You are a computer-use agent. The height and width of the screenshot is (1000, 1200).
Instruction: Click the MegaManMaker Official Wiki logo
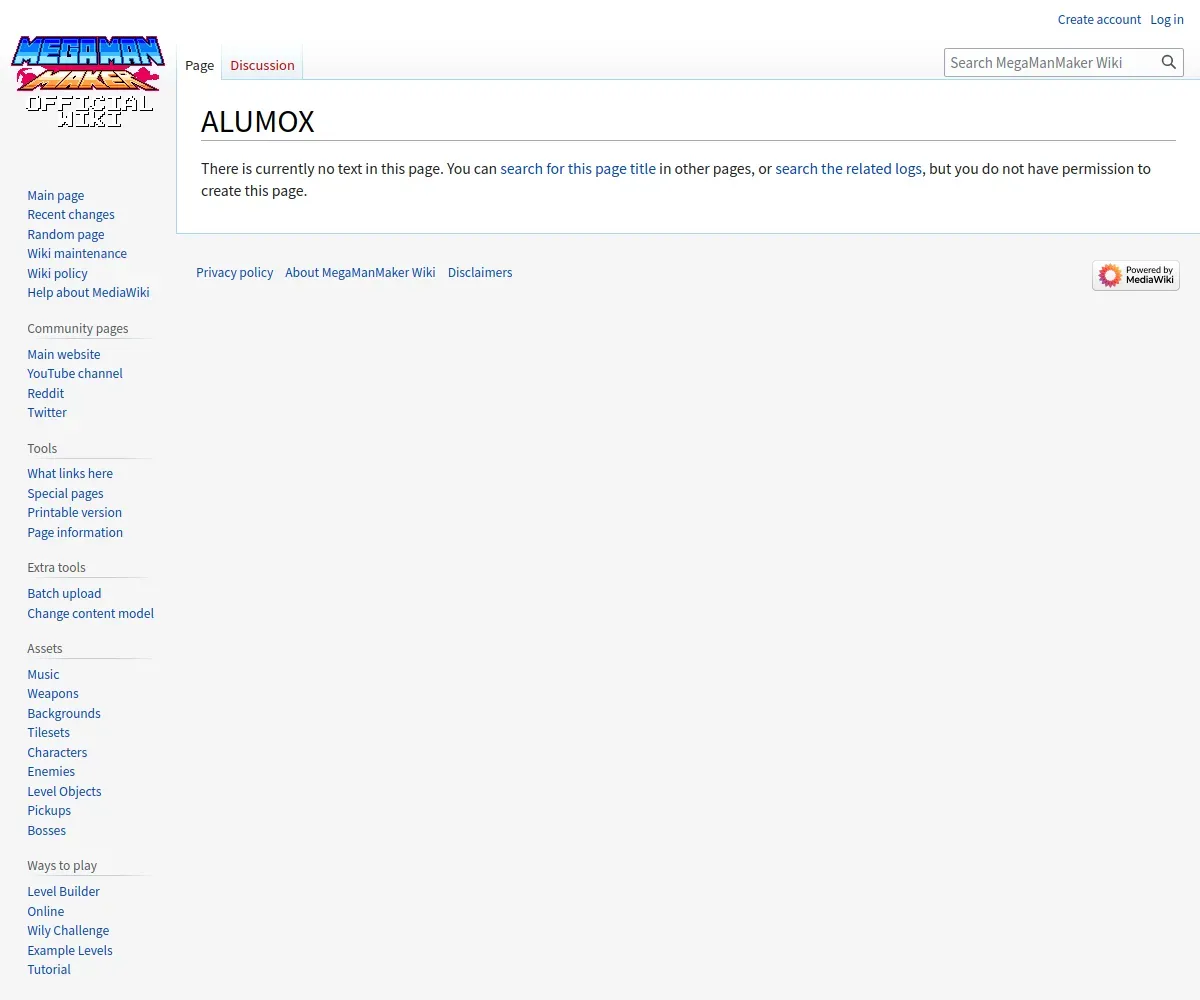88,81
